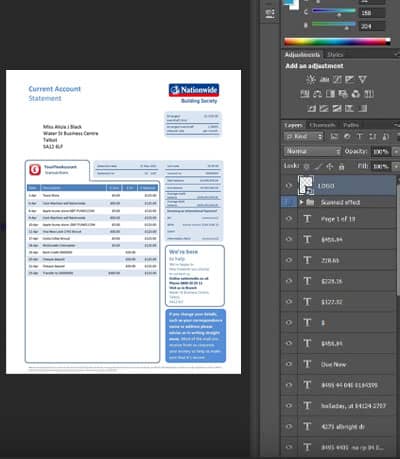Switch to the Styles tab

pos(335,55)
